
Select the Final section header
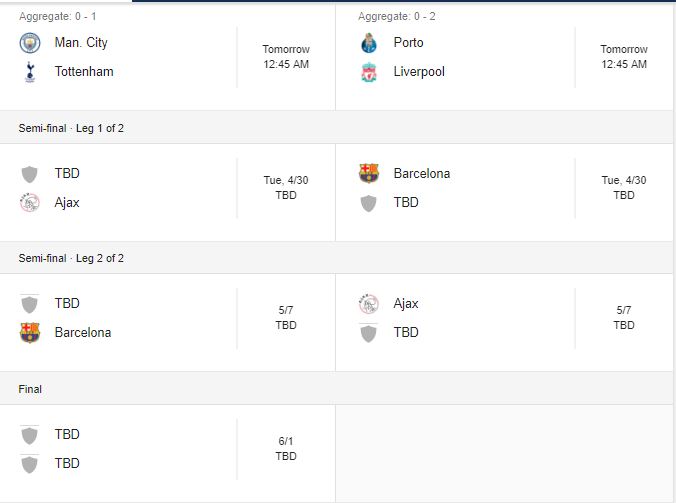30,389
